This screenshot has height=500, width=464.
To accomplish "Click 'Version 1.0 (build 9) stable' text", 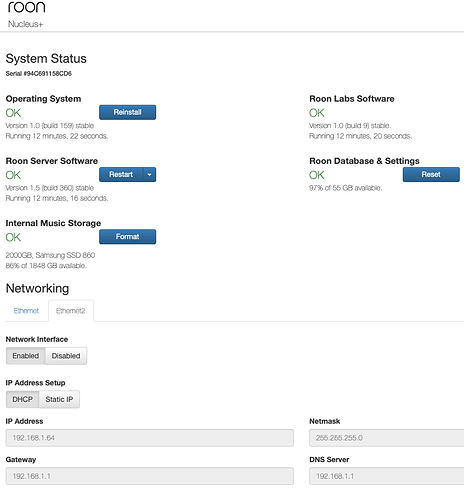I will pos(350,126).
